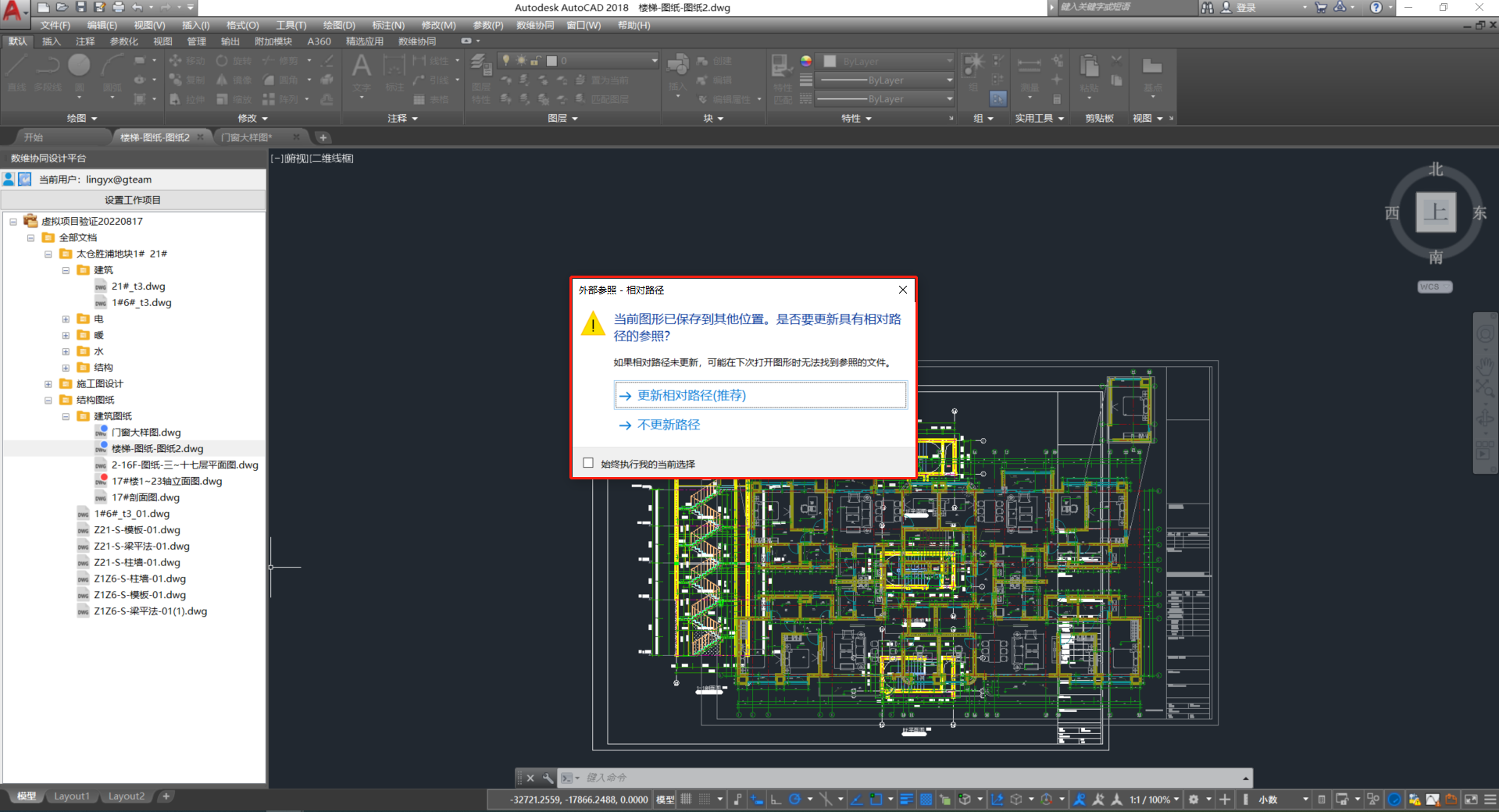
Task: Toggle 模型 model space button in status bar
Action: 665,800
